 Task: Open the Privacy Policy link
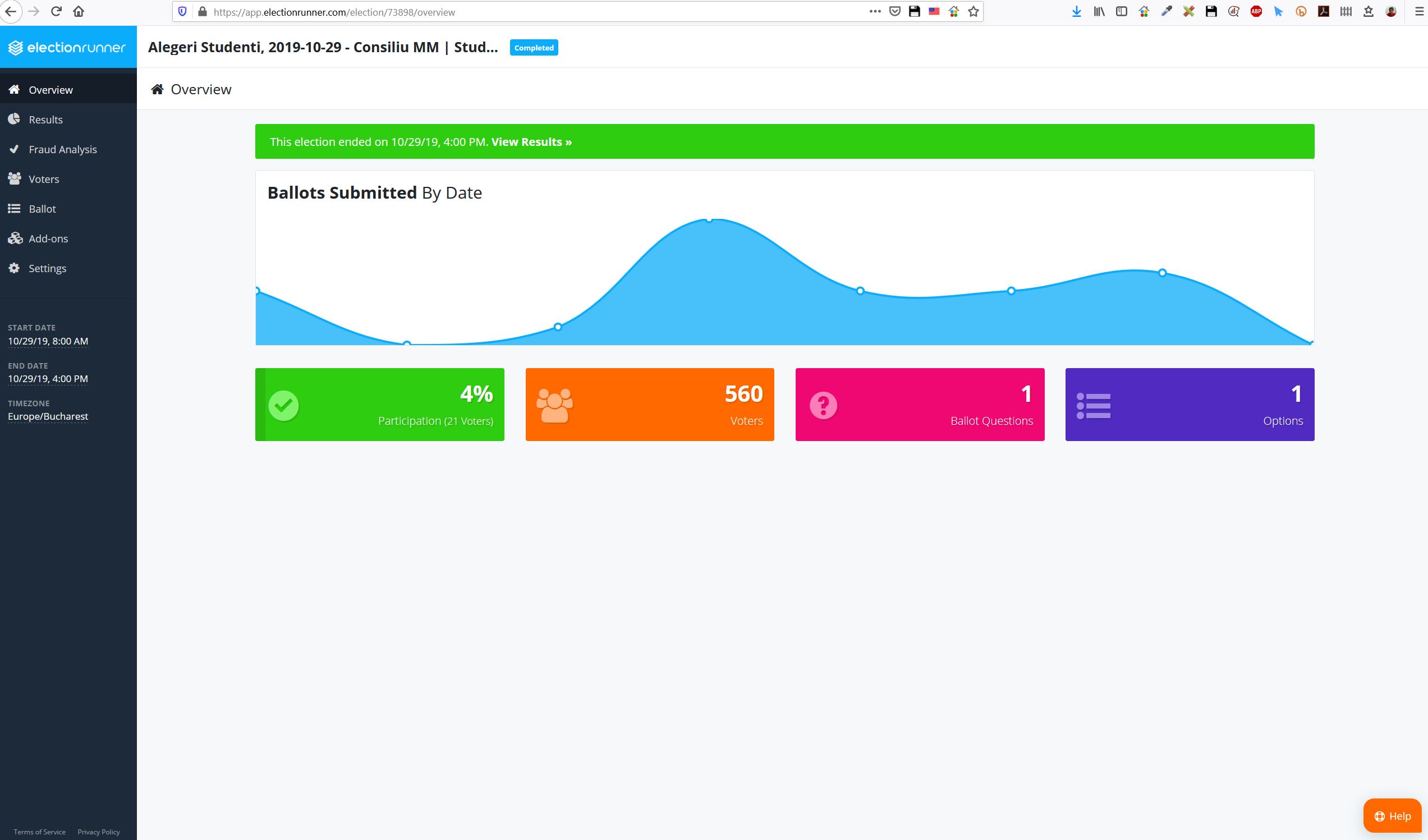pos(99,832)
